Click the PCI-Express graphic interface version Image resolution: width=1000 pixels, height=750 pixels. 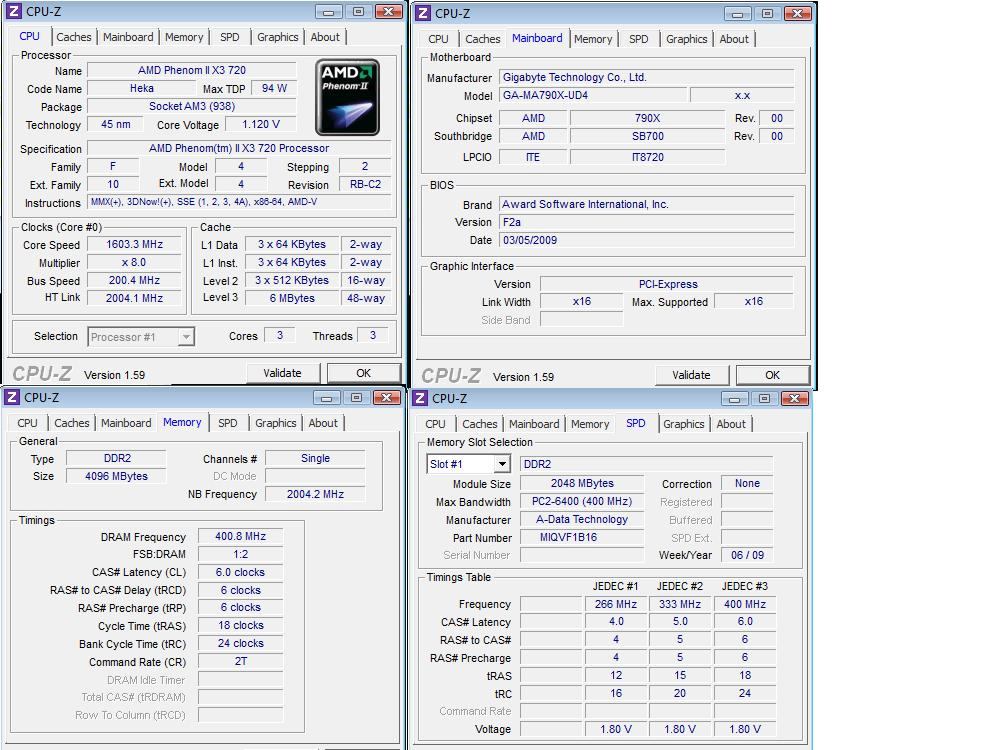click(x=667, y=284)
